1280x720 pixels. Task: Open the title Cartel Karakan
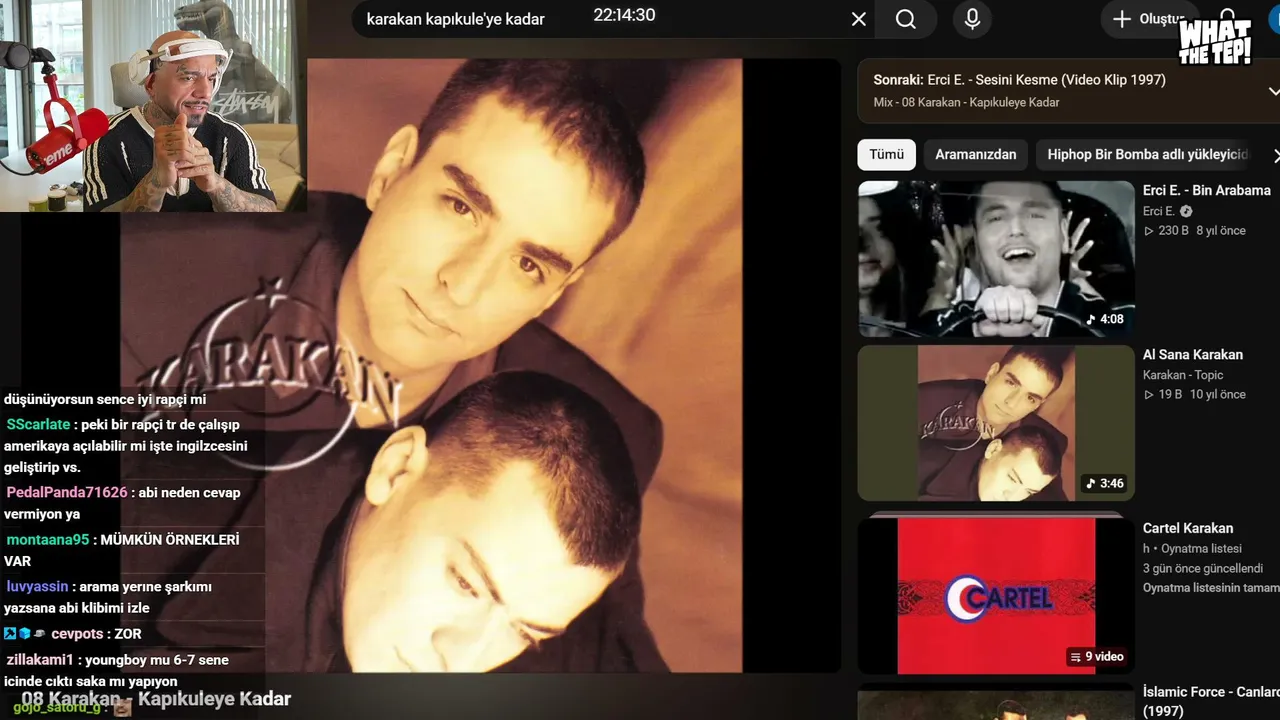point(1188,528)
